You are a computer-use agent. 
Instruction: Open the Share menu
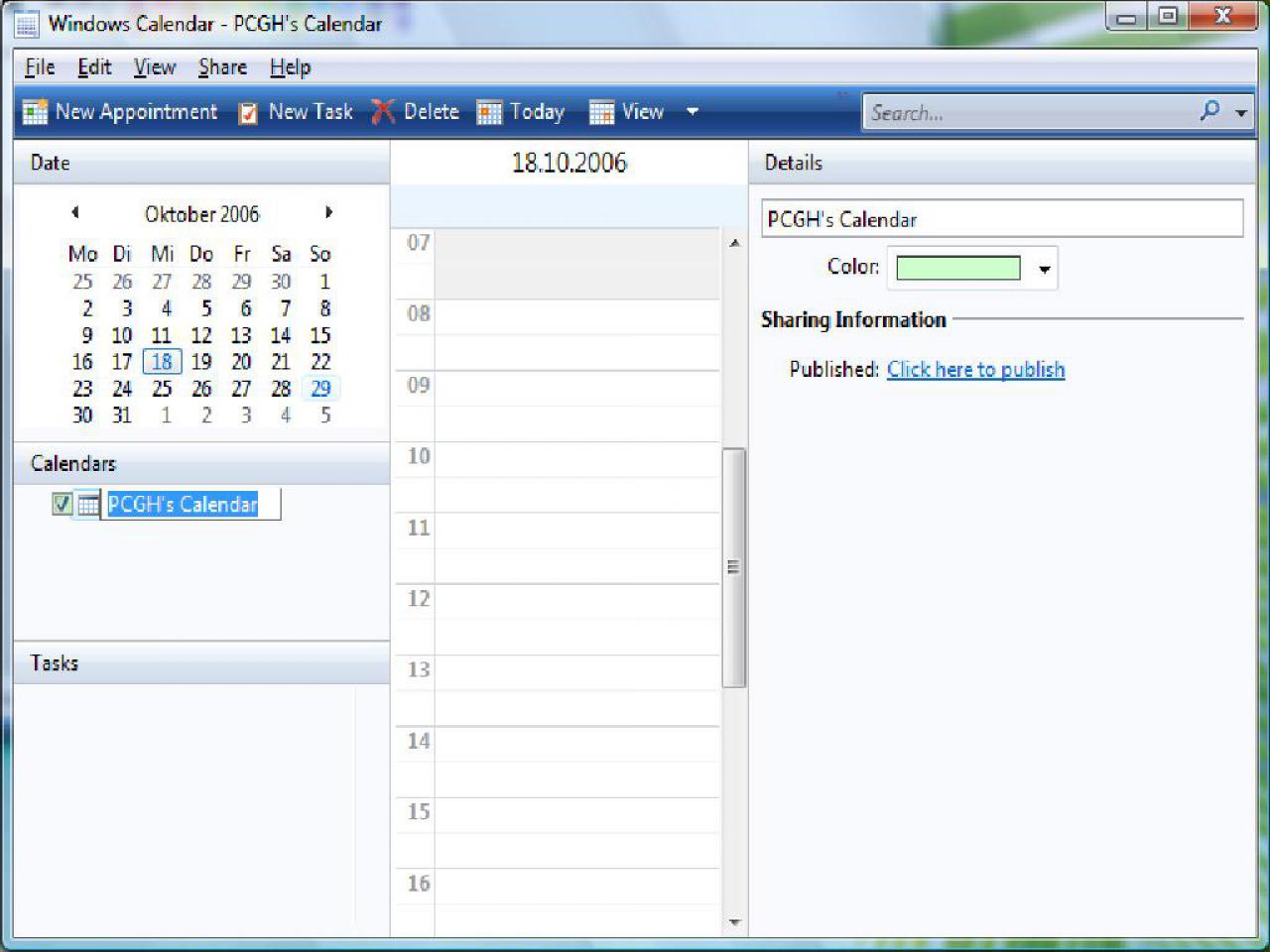tap(222, 67)
